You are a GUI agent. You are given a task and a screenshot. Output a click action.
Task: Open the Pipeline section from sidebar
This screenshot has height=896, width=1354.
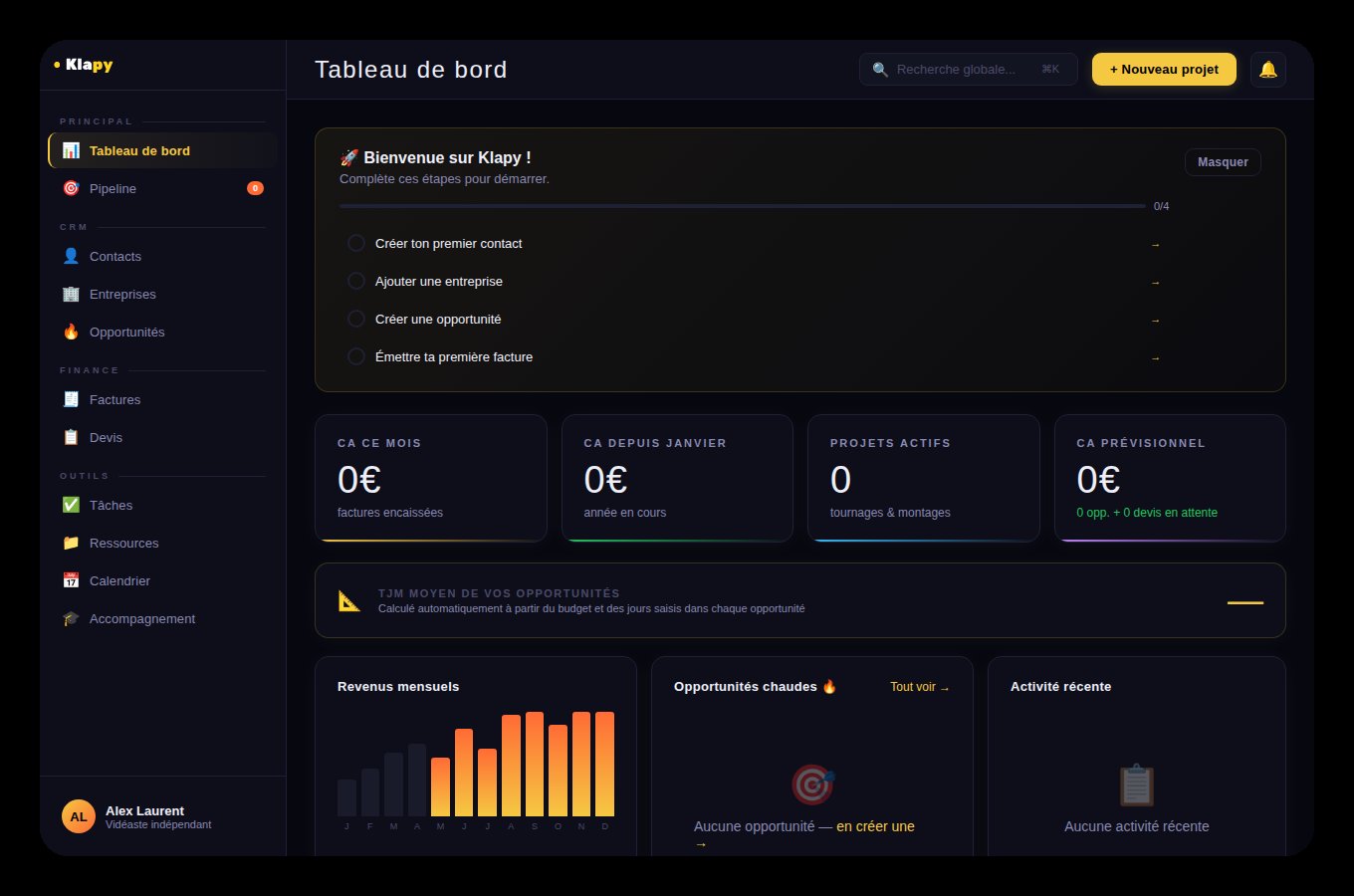(x=113, y=188)
